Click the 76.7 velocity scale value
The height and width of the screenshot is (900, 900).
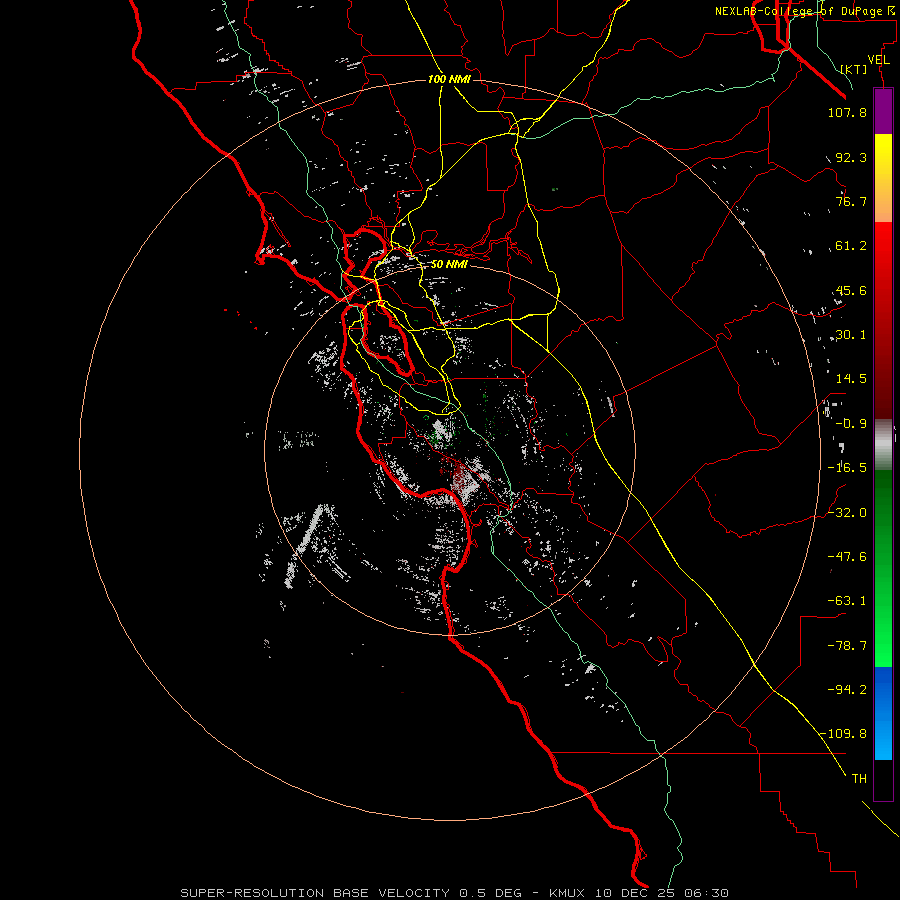851,201
